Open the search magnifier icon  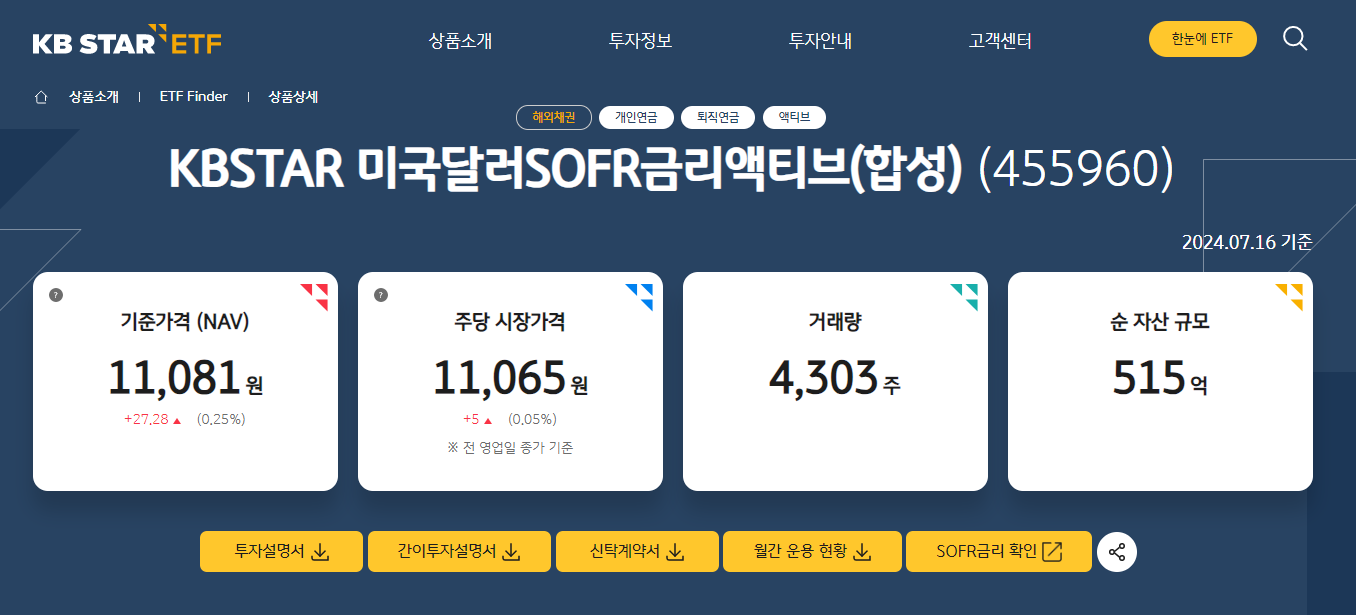click(1295, 39)
